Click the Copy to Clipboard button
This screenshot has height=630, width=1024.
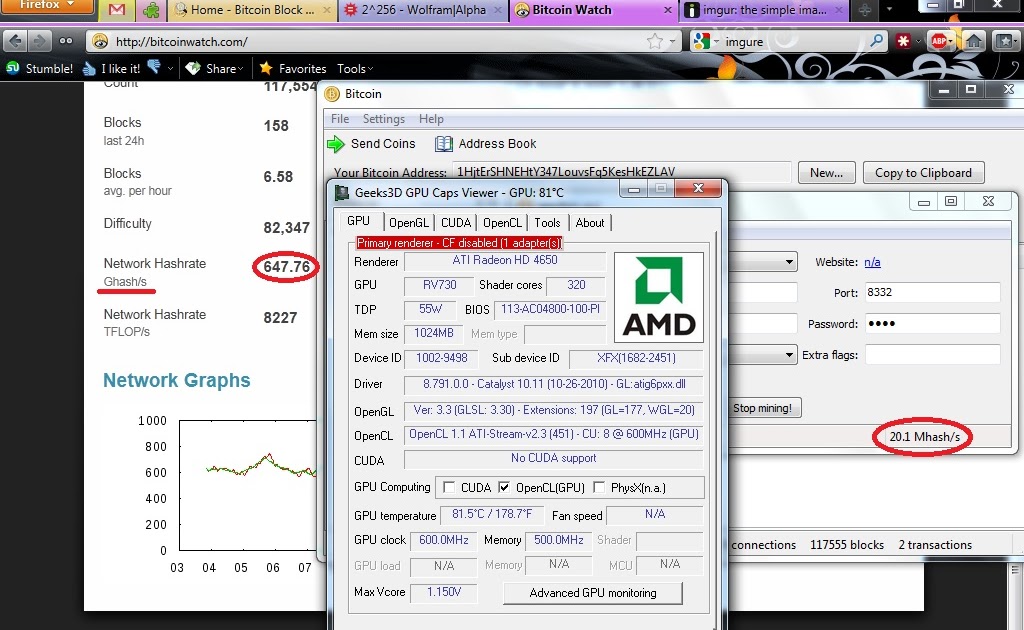[x=923, y=173]
